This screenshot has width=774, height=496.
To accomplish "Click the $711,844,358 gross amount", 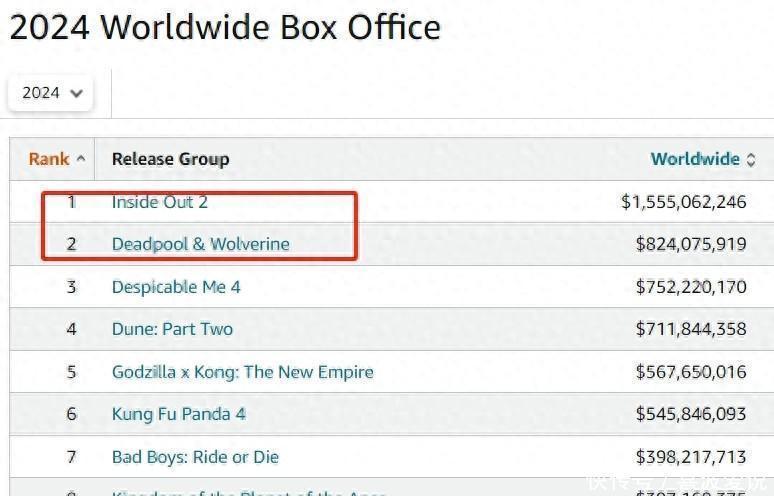I will pos(691,329).
